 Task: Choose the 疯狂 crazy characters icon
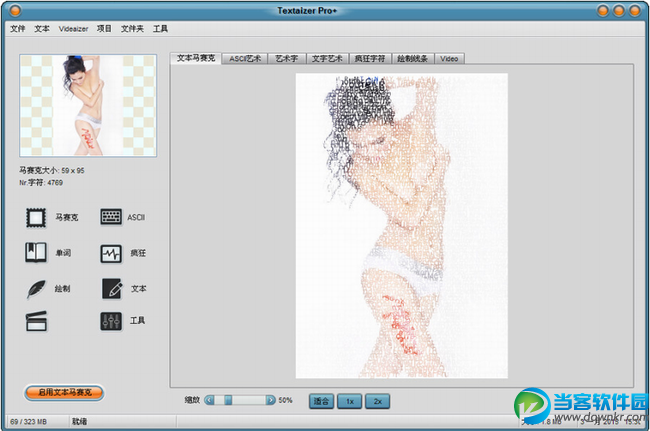pyautogui.click(x=111, y=254)
